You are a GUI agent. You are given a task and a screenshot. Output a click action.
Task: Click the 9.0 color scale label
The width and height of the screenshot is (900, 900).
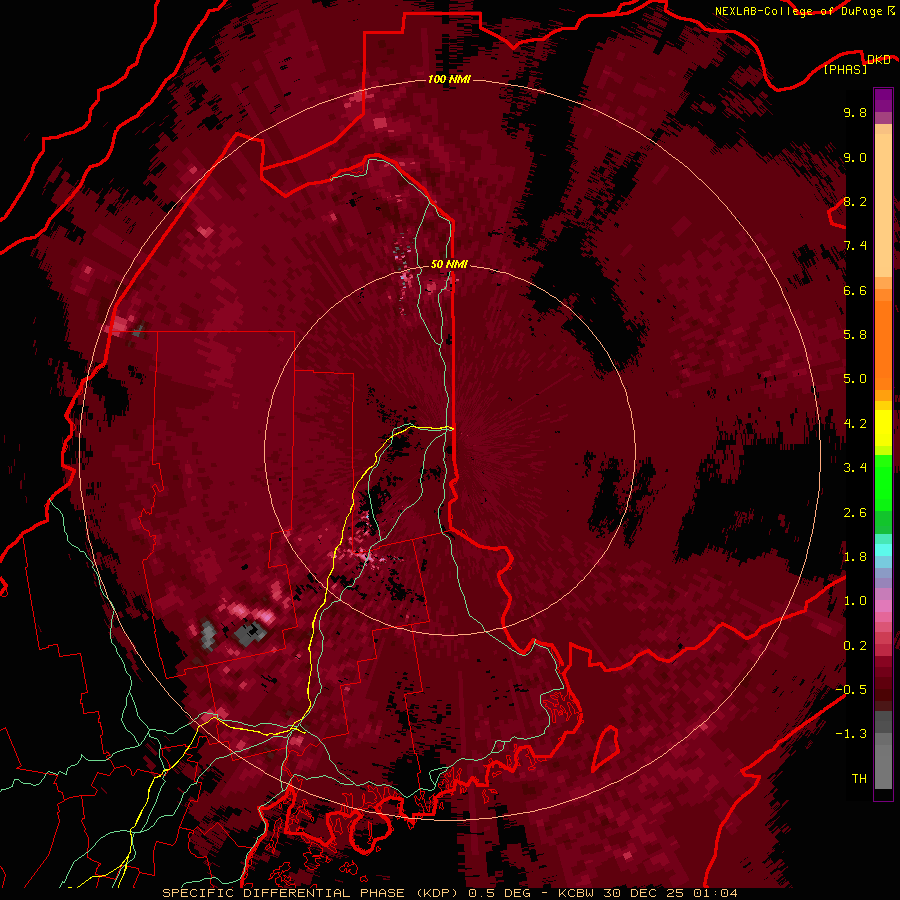(855, 157)
